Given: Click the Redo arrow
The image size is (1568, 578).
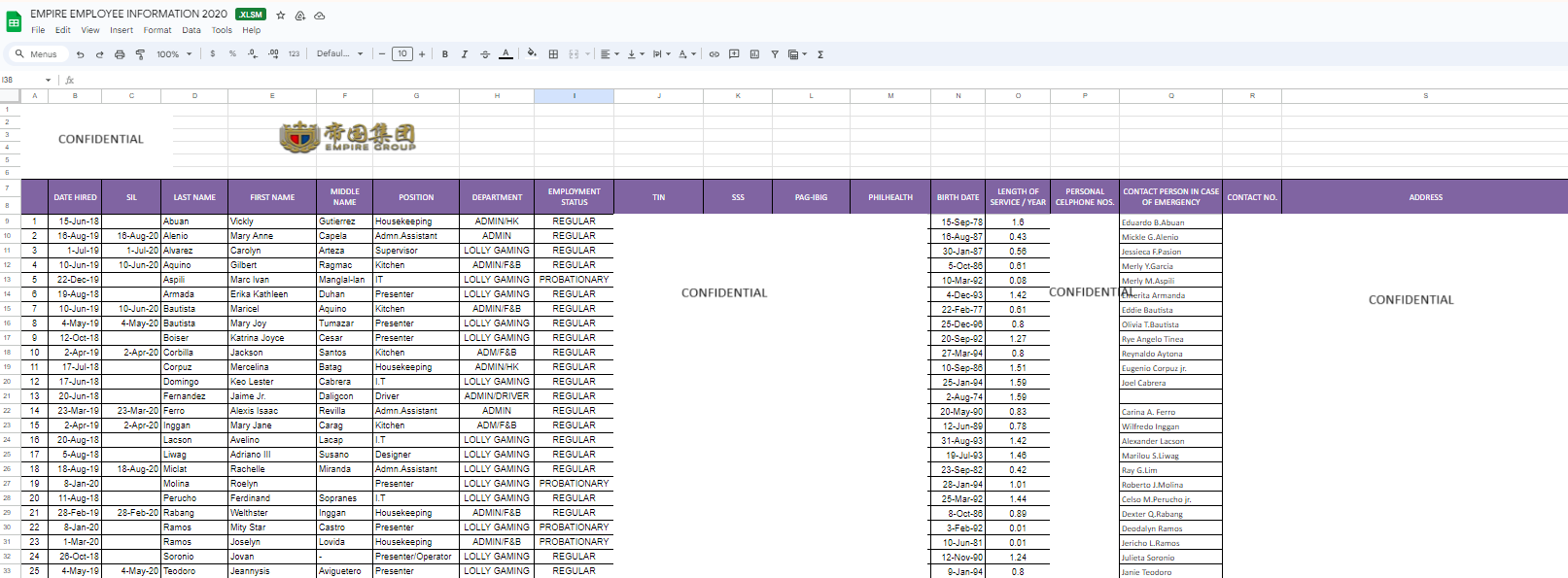Looking at the screenshot, I should tap(99, 54).
